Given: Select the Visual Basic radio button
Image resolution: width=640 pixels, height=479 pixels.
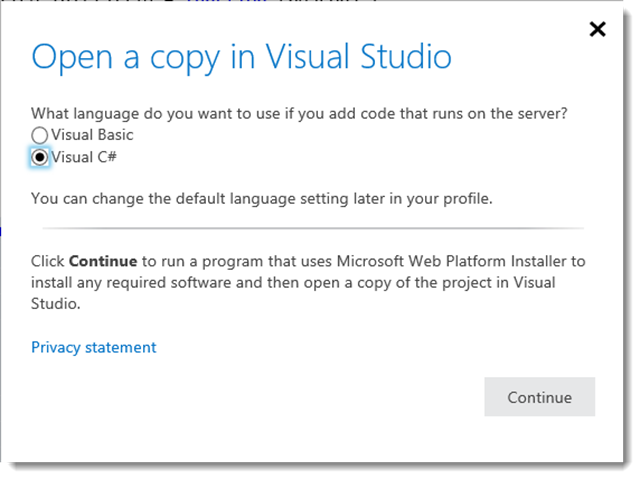Looking at the screenshot, I should pyautogui.click(x=40, y=135).
